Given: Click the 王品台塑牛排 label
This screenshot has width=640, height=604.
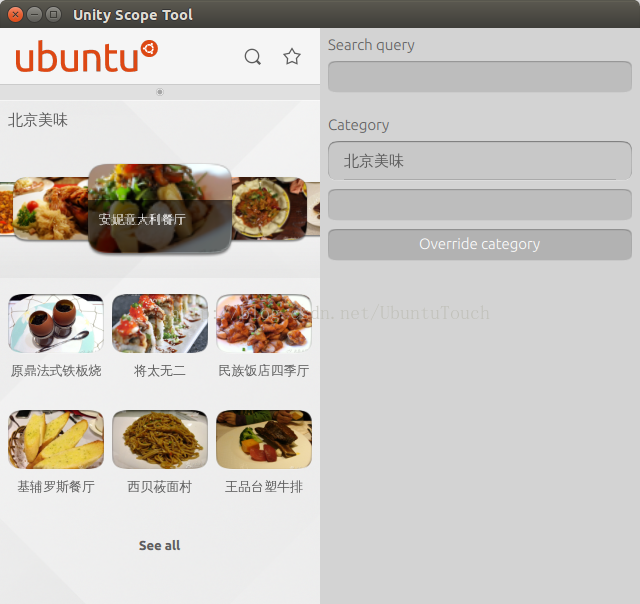Looking at the screenshot, I should (264, 486).
